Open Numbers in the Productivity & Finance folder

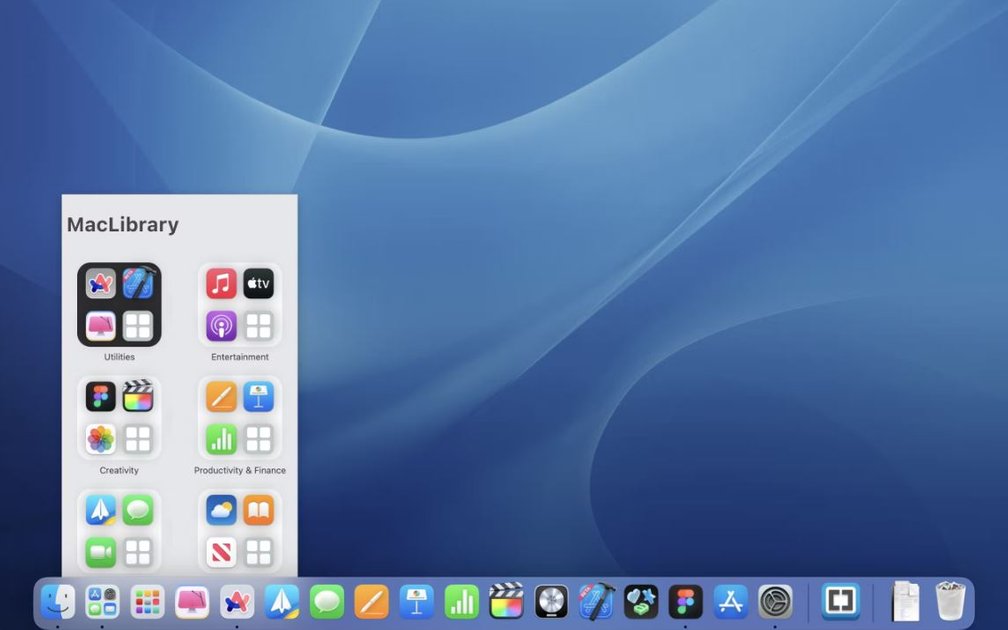[220, 437]
